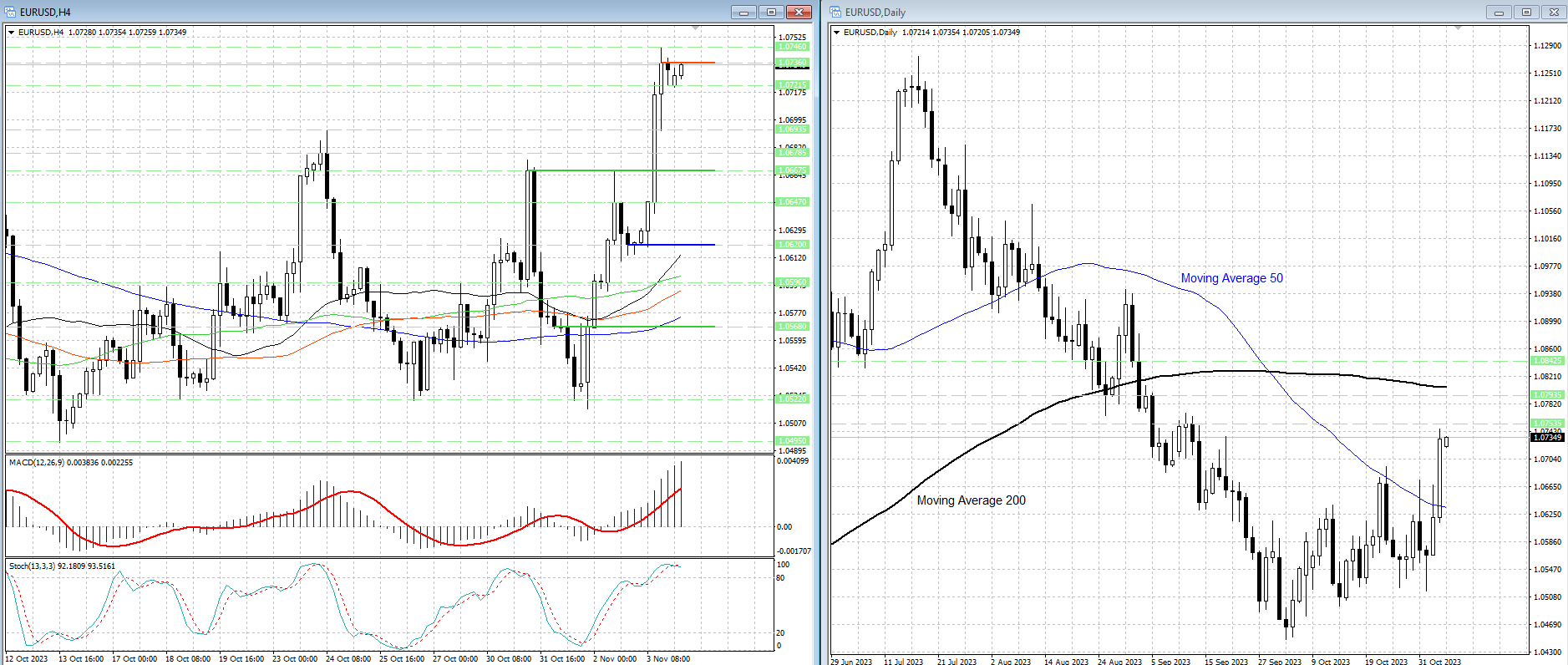The width and height of the screenshot is (1568, 665).
Task: Click the green 1.06935 price tag
Action: point(793,129)
